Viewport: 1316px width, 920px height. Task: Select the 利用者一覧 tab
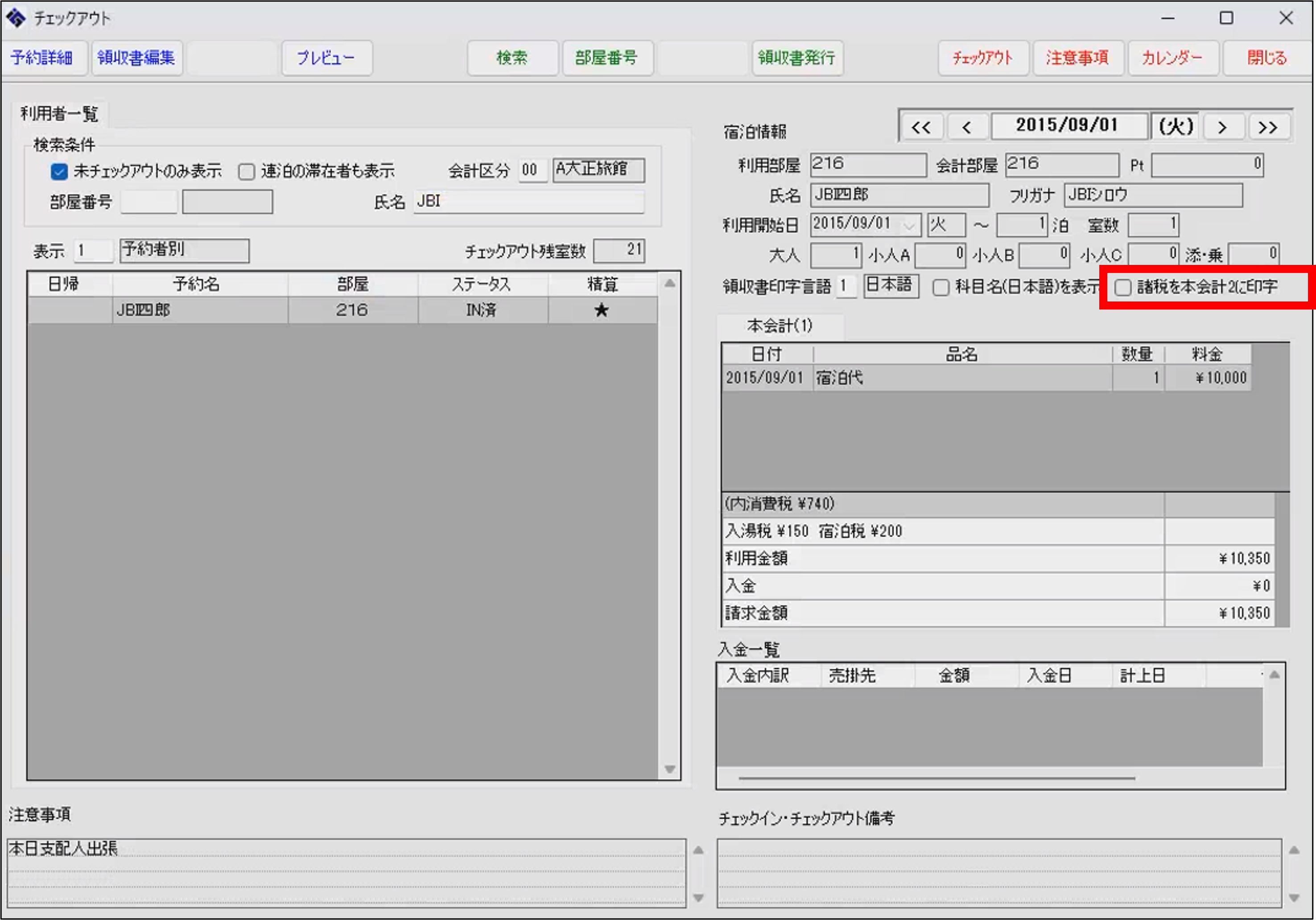pyautogui.click(x=60, y=114)
